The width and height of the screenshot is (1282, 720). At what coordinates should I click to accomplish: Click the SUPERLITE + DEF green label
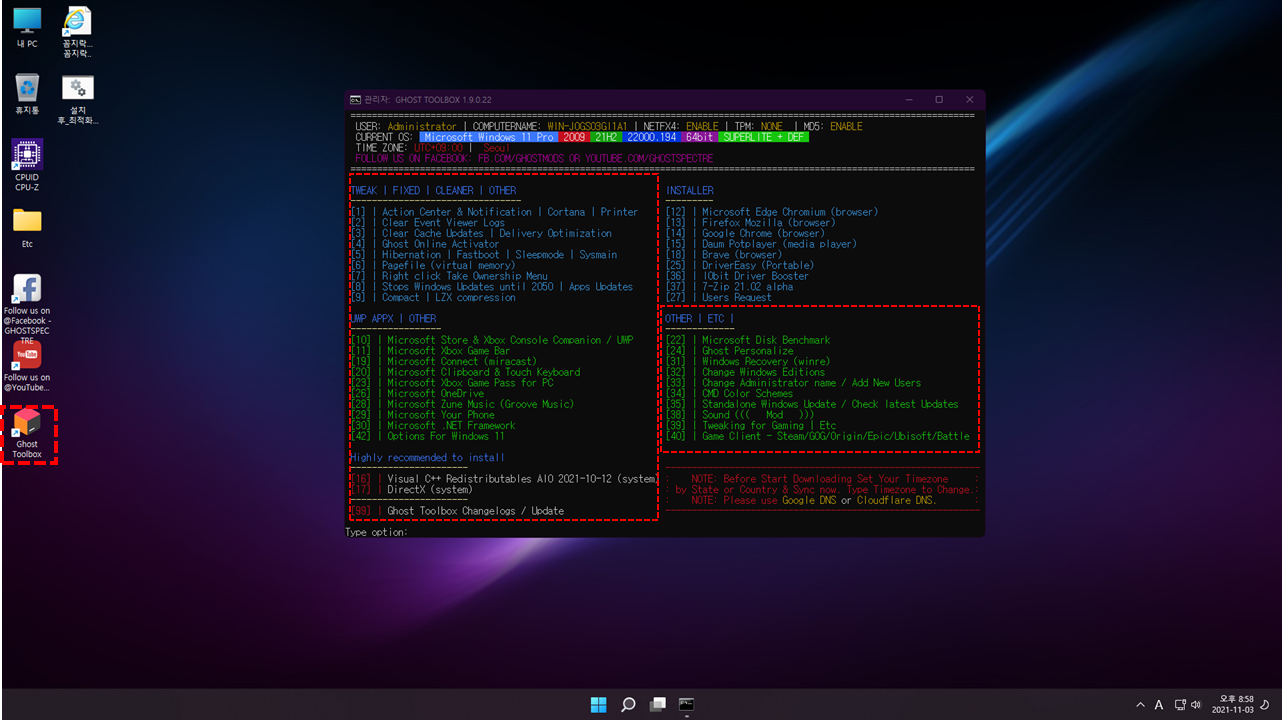click(764, 136)
